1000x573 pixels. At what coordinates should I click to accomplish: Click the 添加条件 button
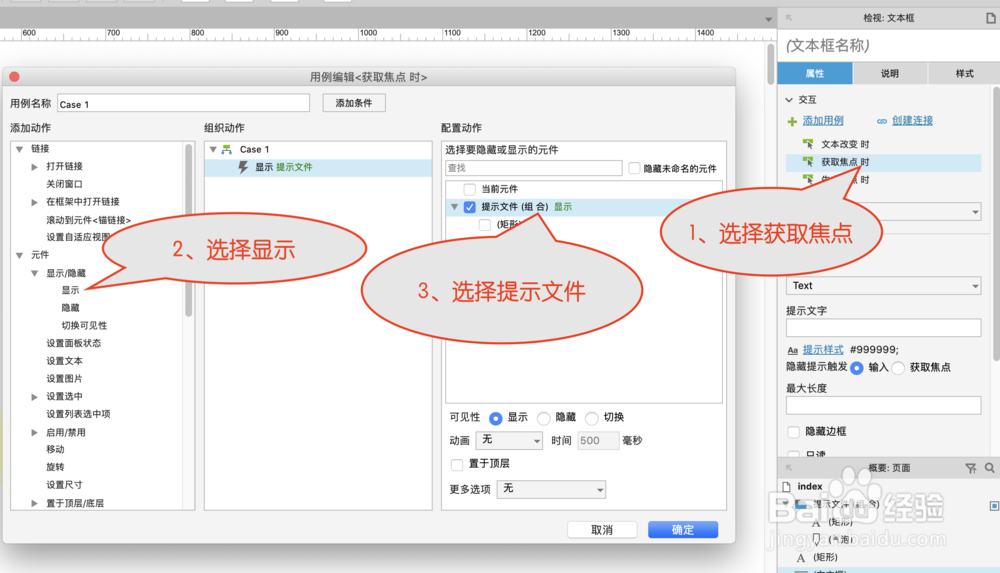354,103
